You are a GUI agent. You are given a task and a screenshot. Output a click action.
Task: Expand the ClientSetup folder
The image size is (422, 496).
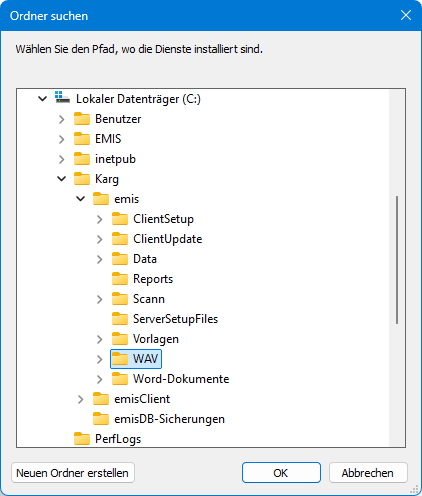click(100, 219)
